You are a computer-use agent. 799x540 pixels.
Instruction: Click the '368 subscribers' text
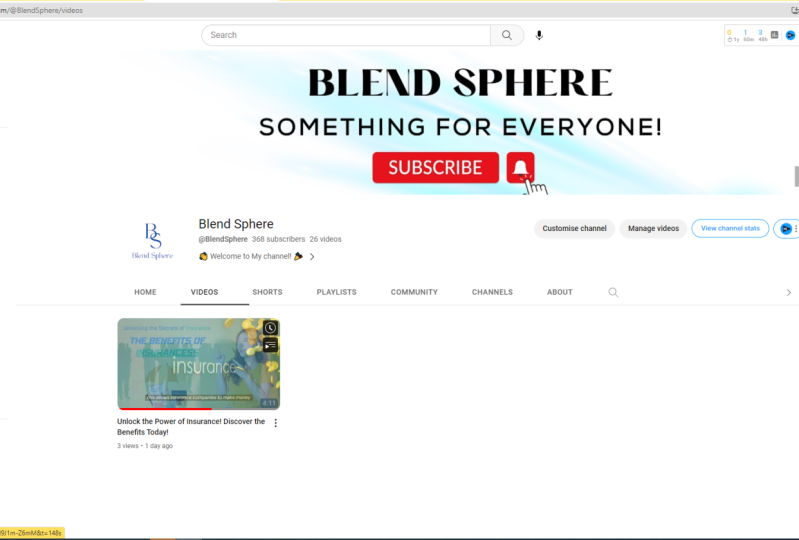[x=278, y=239]
